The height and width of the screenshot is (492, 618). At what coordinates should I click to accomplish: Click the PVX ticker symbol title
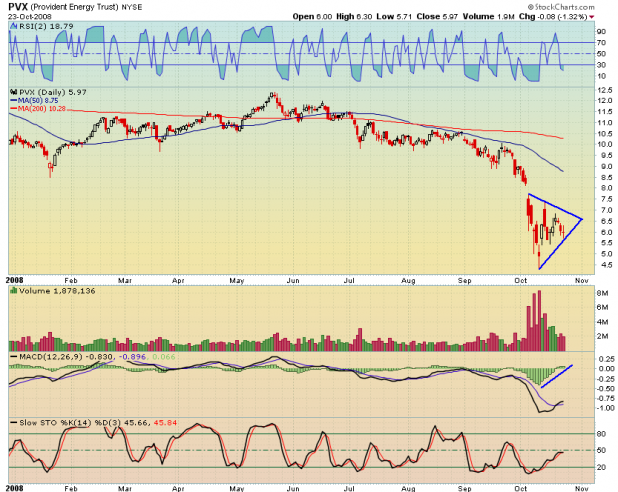tap(19, 7)
